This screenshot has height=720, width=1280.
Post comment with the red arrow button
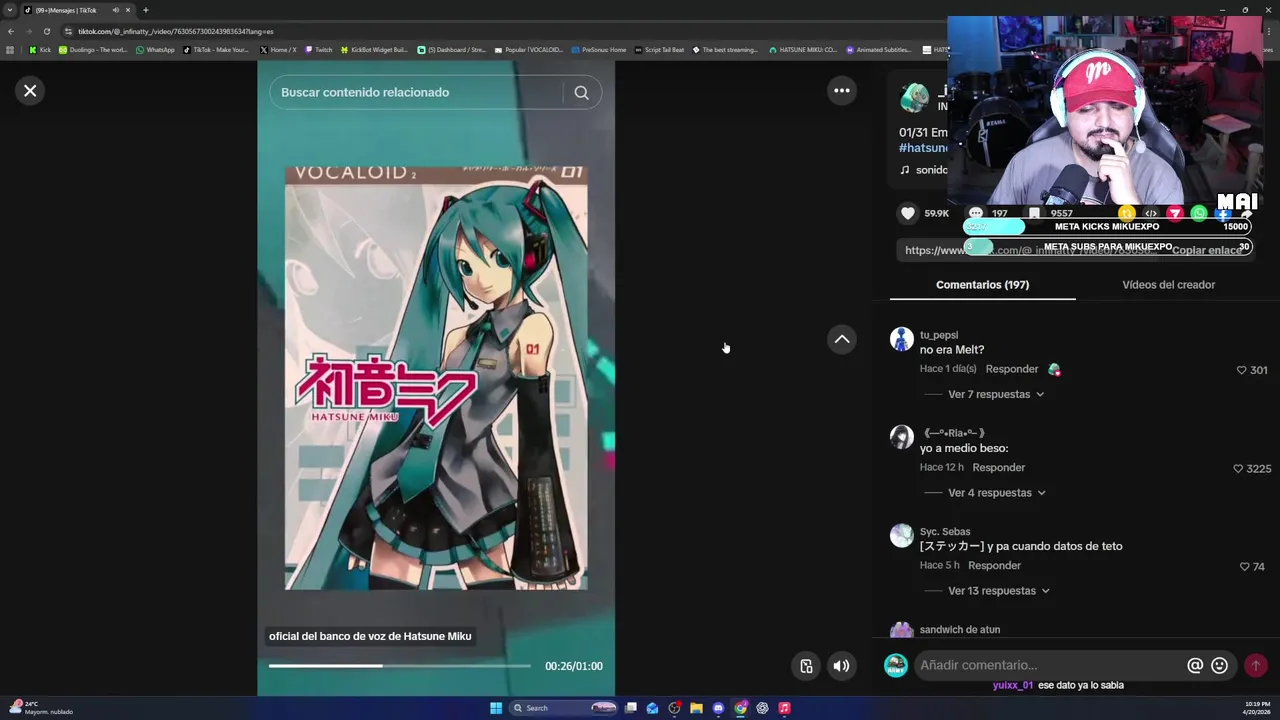click(1256, 665)
